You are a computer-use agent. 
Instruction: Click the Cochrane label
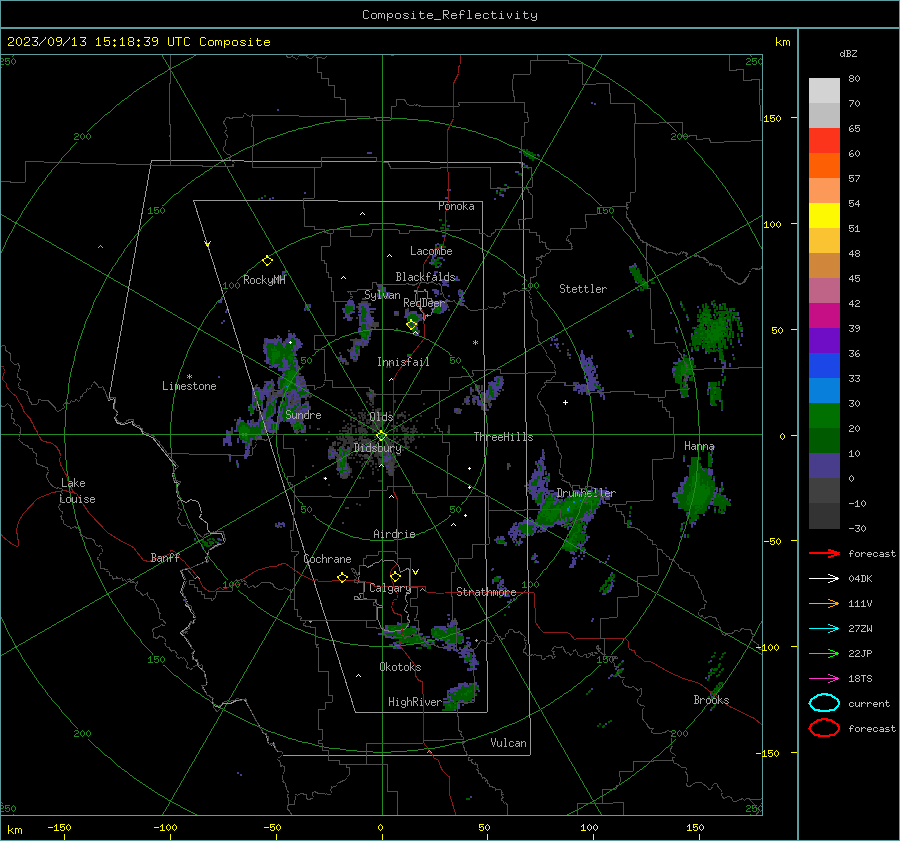[x=327, y=559]
